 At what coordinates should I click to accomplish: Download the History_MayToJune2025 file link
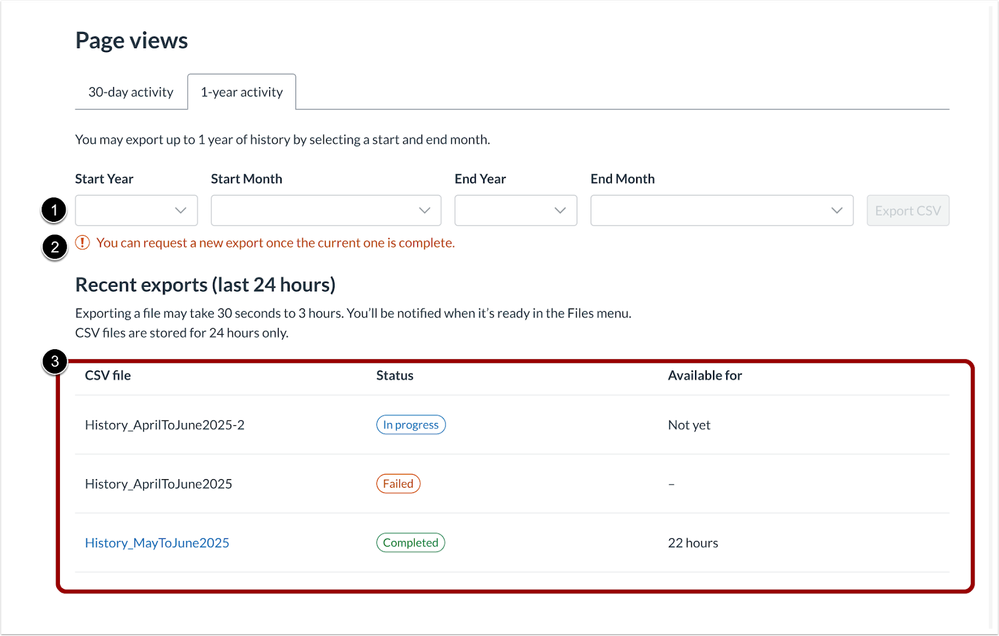tap(157, 543)
